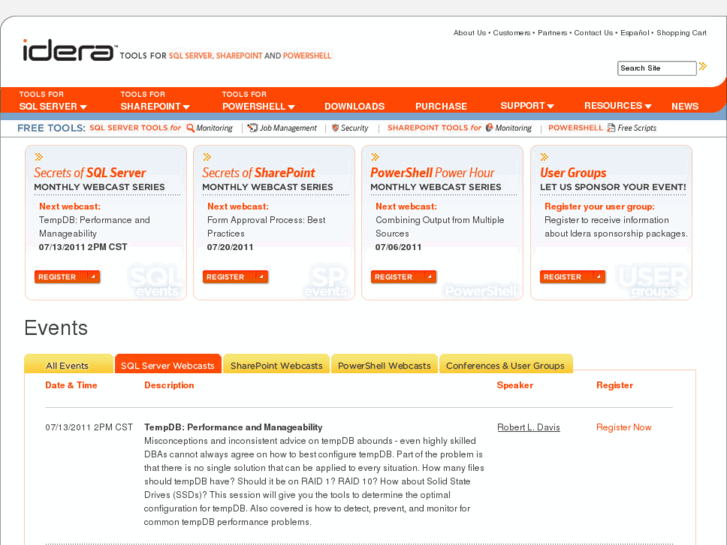727x545 pixels.
Task: Click the PowerShell Power Hour heading
Action: tap(433, 173)
